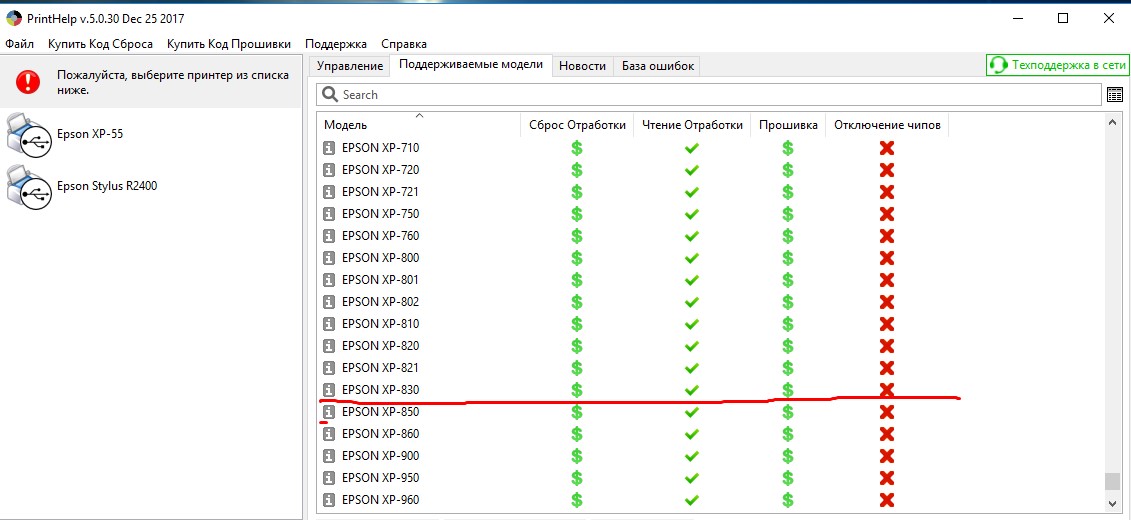Switch to the Новости tab
Viewport: 1131px width, 520px height.
(582, 66)
